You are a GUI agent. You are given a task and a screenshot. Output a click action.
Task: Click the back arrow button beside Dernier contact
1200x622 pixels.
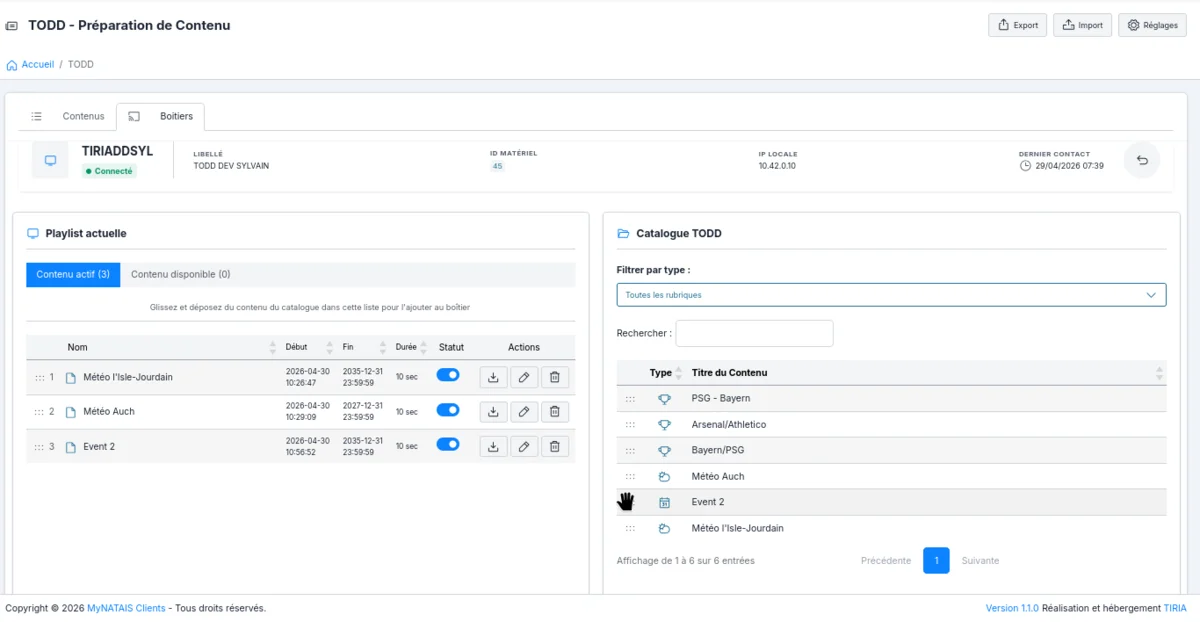tap(1142, 160)
